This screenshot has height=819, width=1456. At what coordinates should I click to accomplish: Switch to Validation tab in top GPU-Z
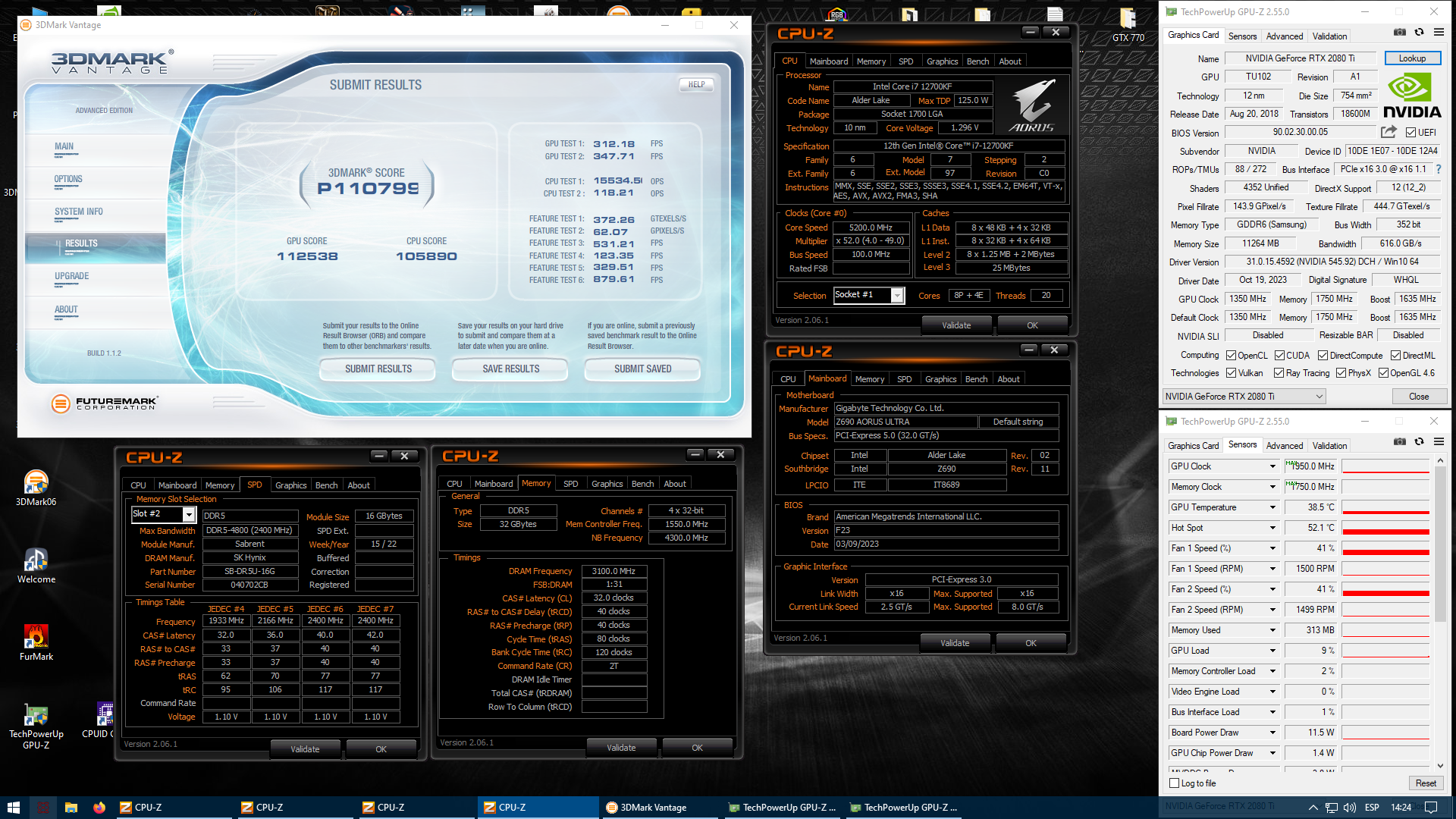[x=1329, y=36]
